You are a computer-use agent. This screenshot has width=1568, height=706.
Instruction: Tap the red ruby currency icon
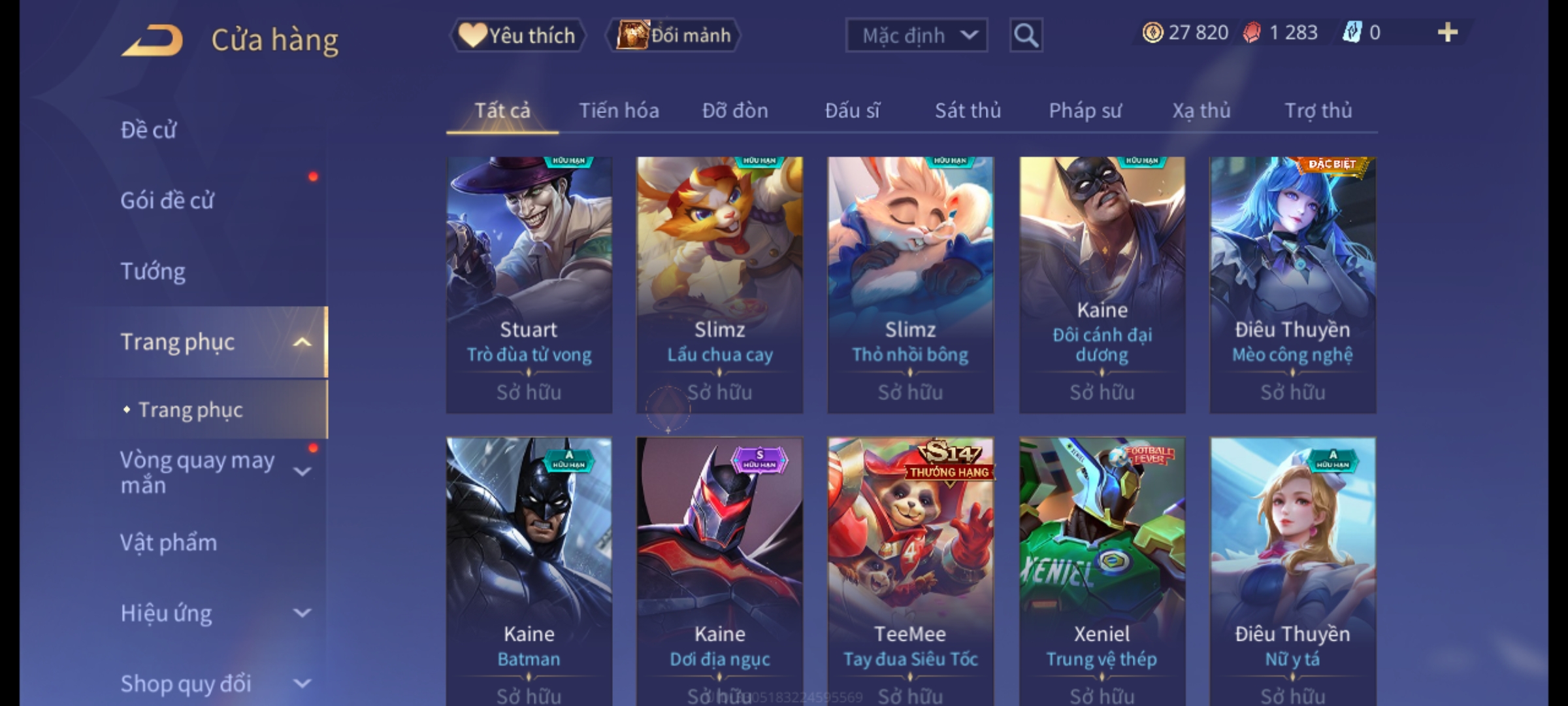point(1252,33)
